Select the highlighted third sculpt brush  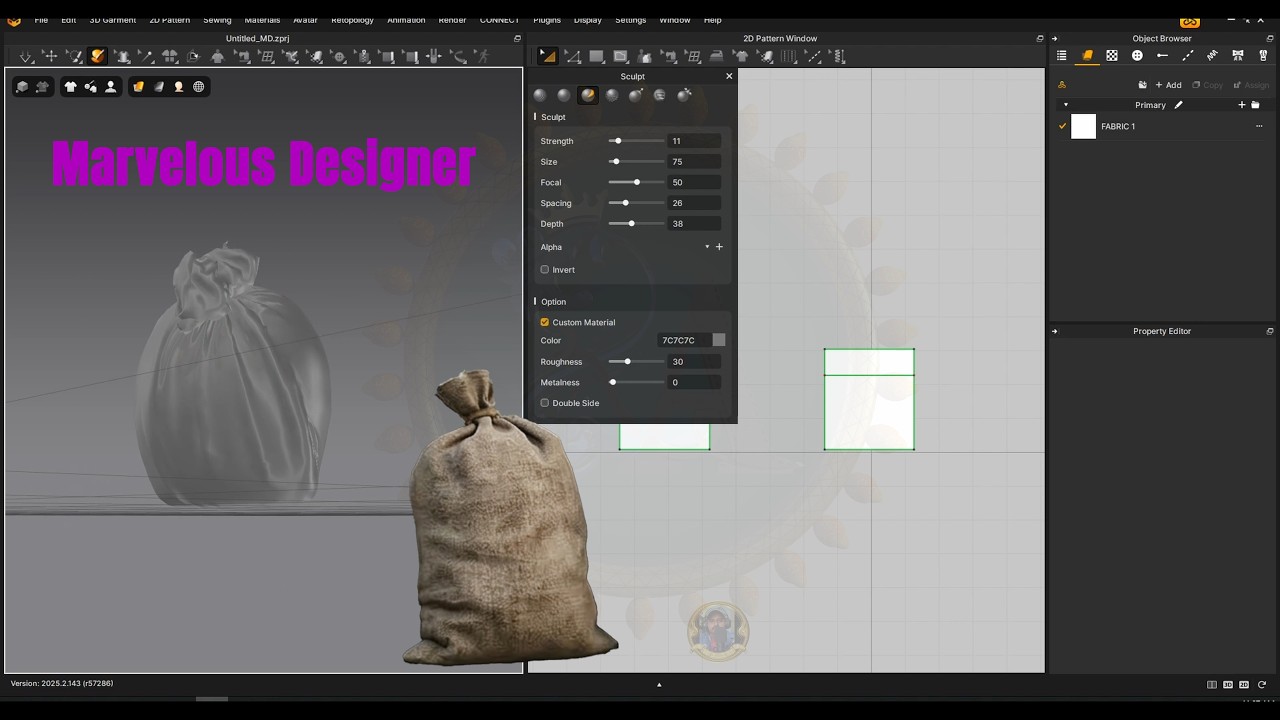click(588, 95)
